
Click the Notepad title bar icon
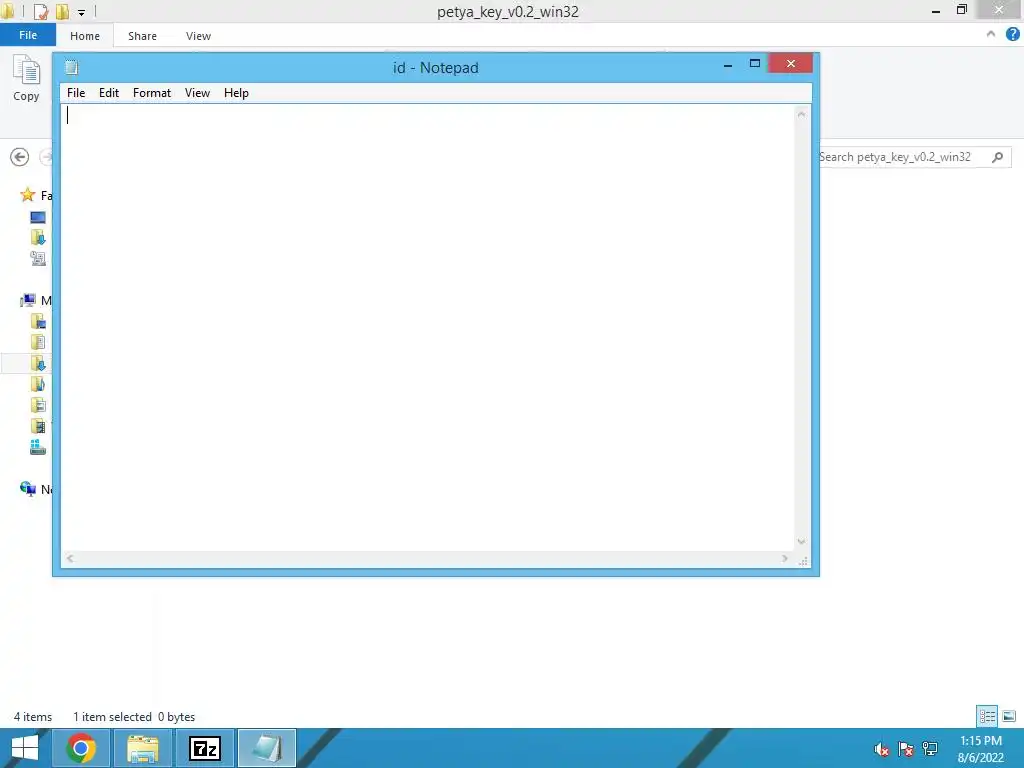72,67
